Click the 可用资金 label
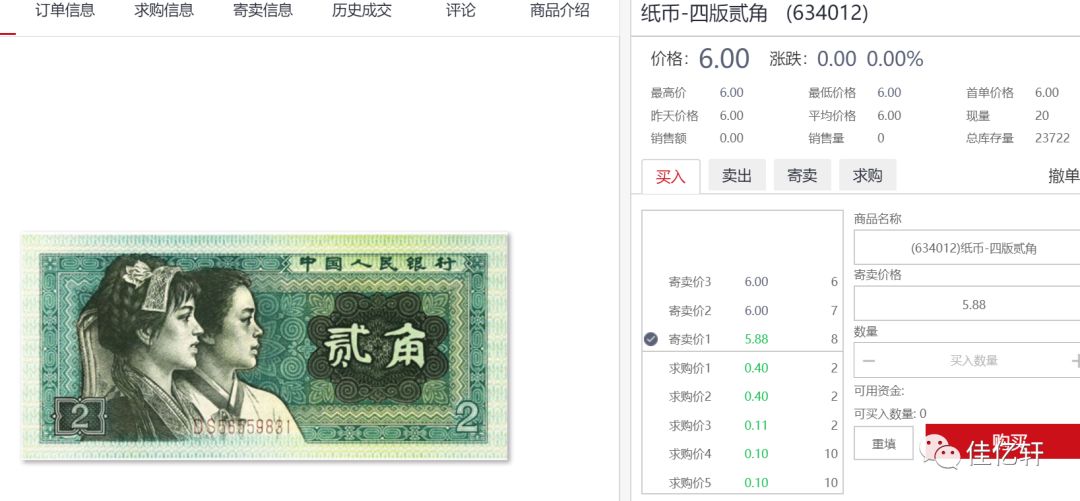The height and width of the screenshot is (501, 1080). (x=879, y=391)
